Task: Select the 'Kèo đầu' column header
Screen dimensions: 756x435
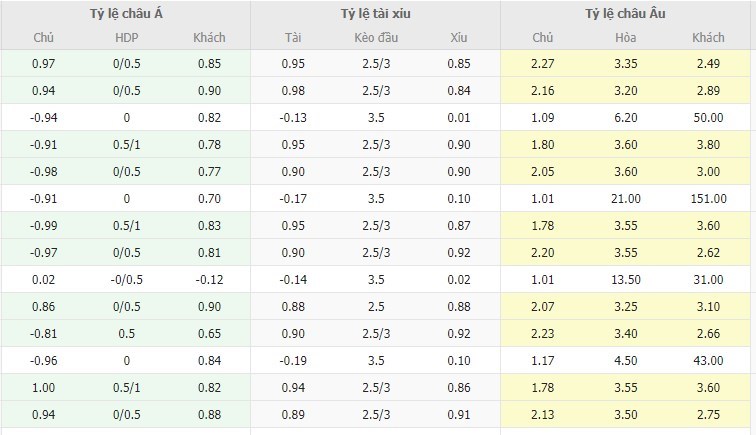Action: pyautogui.click(x=376, y=38)
